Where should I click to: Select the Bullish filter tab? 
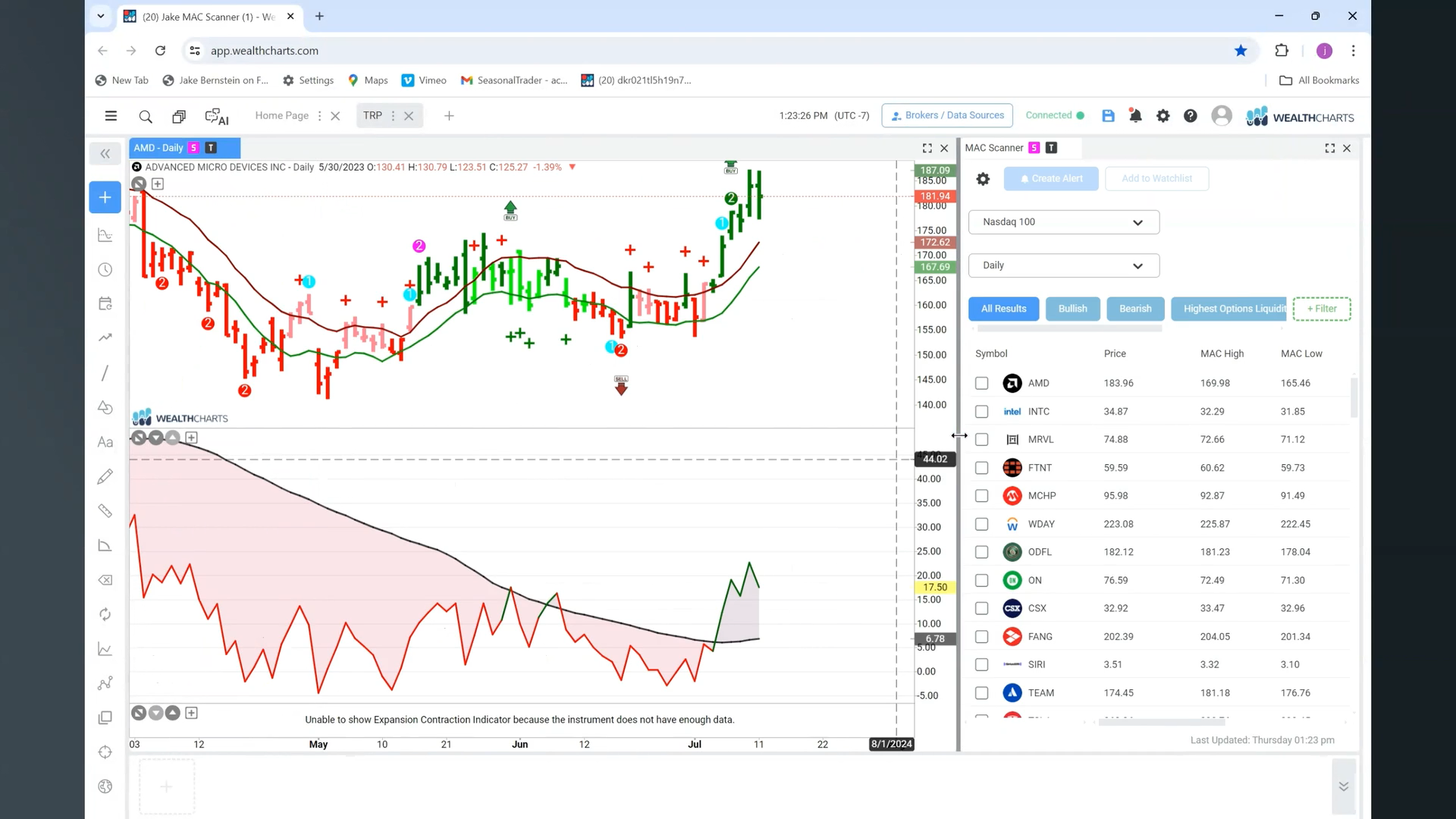1072,309
